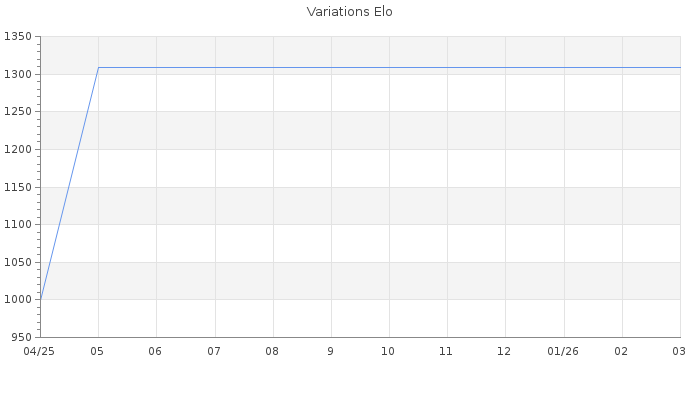This screenshot has height=400, width=700.
Task: Select the 06 month tick label
Action: (x=155, y=352)
